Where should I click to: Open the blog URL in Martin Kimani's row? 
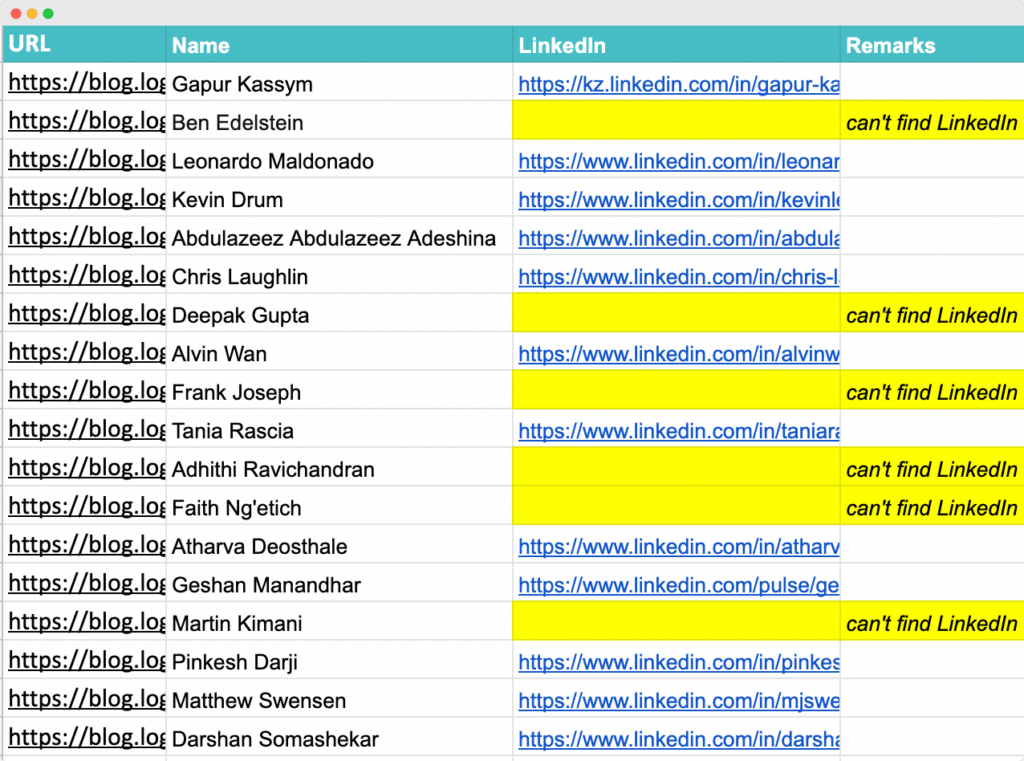click(x=86, y=623)
